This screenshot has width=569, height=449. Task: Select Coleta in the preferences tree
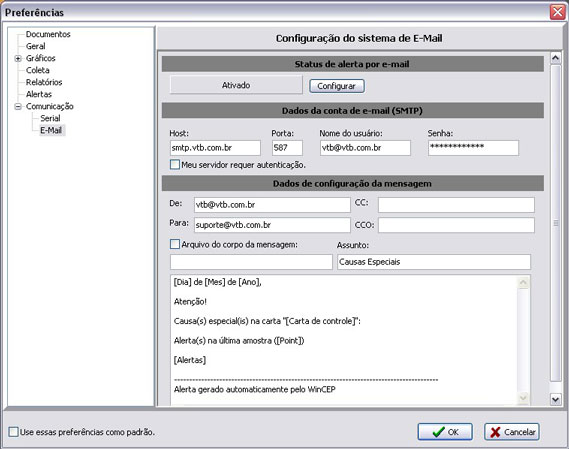point(37,70)
